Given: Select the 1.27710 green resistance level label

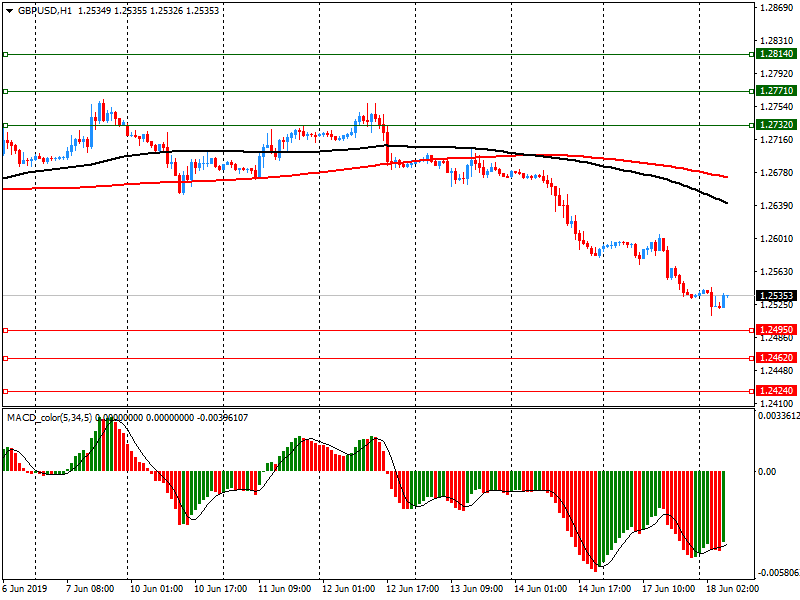Looking at the screenshot, I should pos(776,91).
